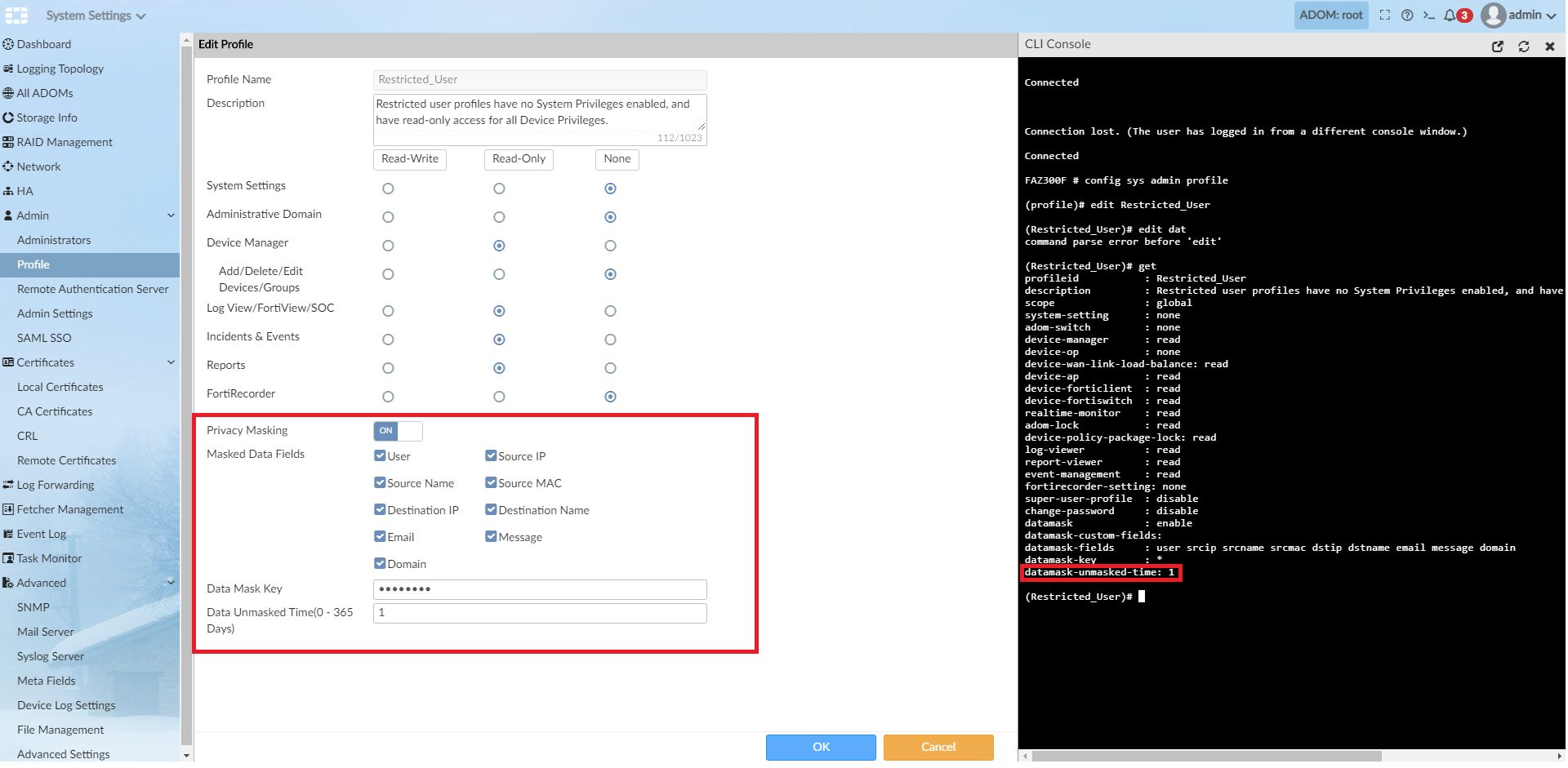This screenshot has height=768, width=1568.
Task: Click the Log Forwarding sidebar icon
Action: [x=8, y=485]
